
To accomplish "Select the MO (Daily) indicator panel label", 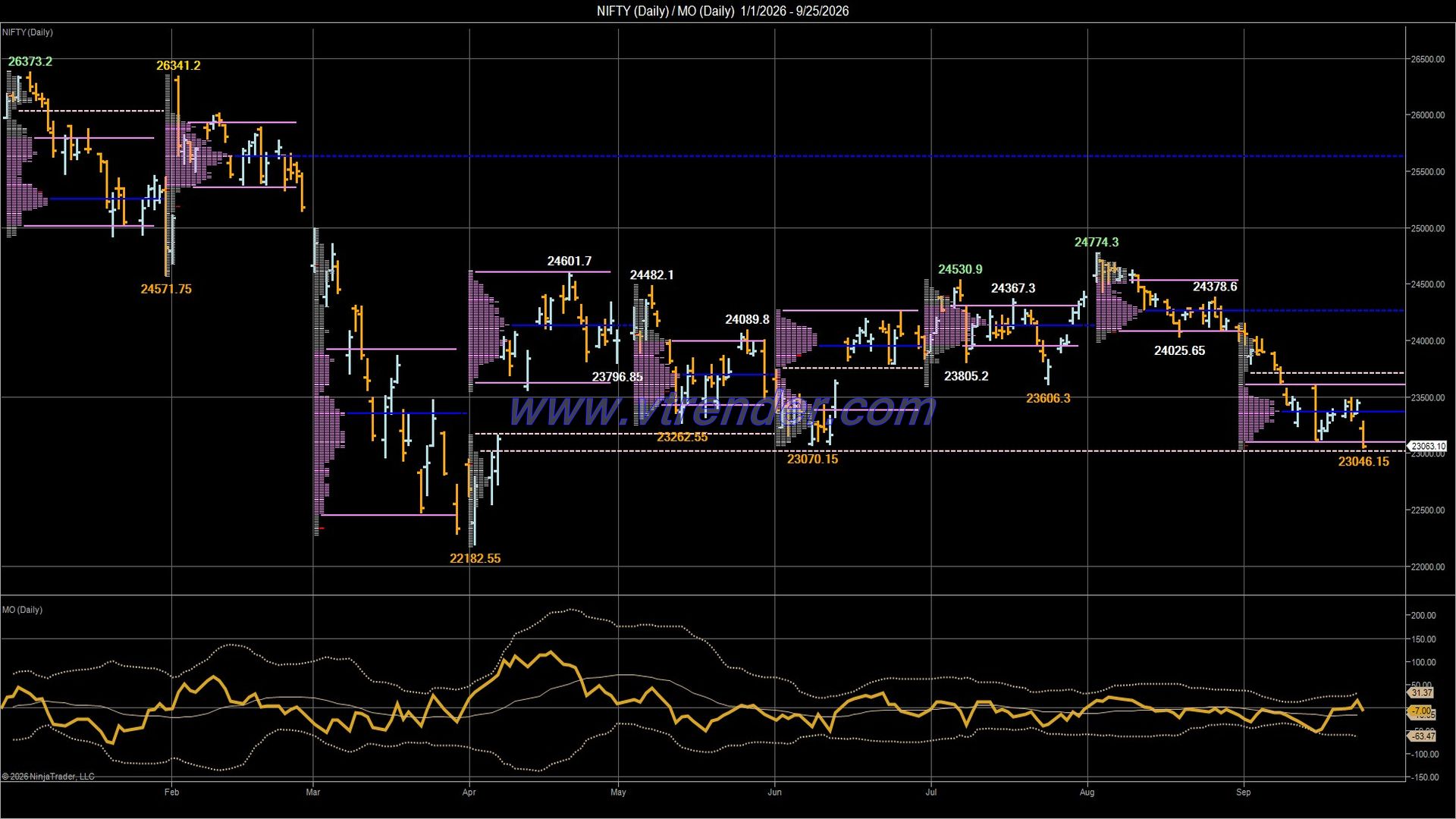I will click(x=22, y=610).
